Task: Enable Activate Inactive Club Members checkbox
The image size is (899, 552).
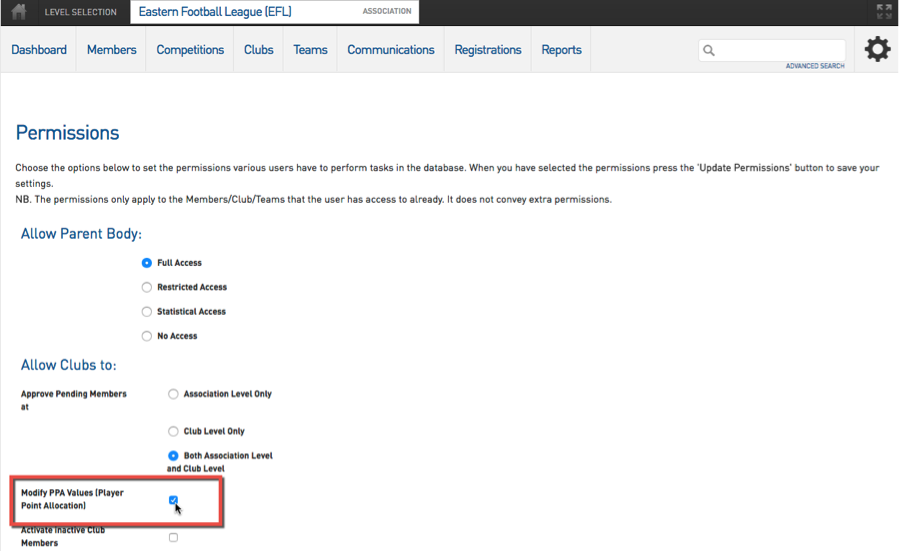Action: click(x=173, y=537)
